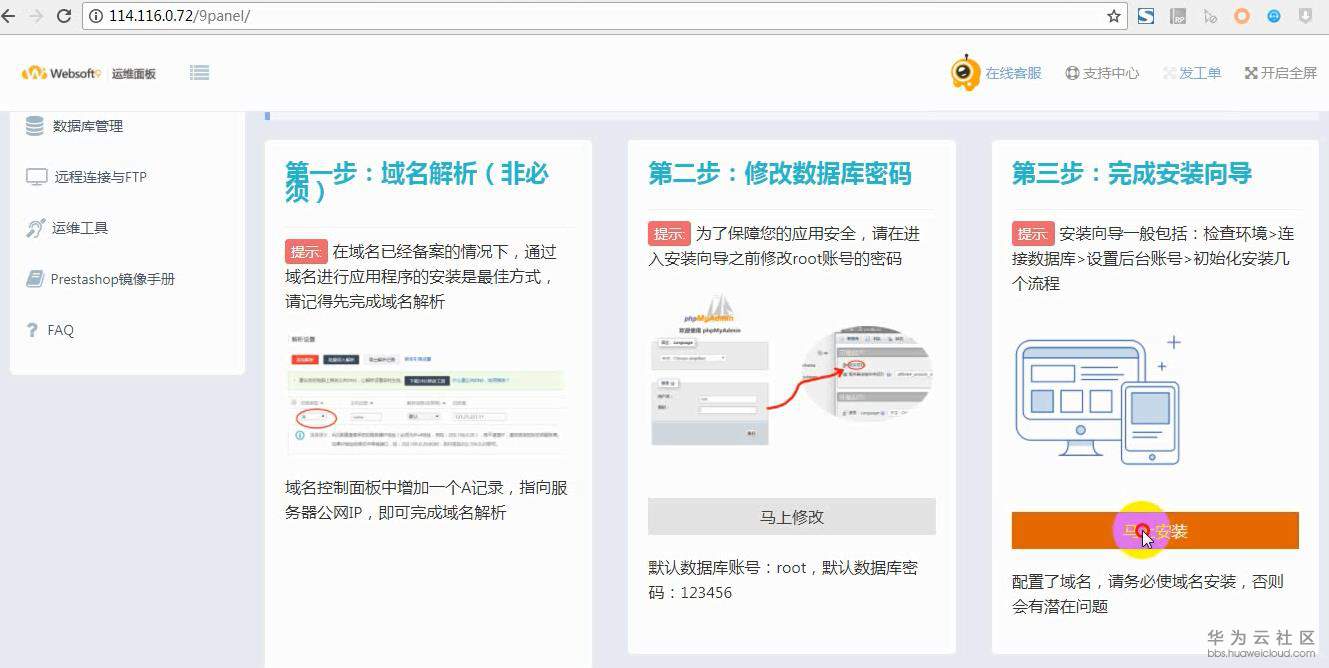Click the browser back arrow
The height and width of the screenshot is (668, 1329).
(x=8, y=16)
